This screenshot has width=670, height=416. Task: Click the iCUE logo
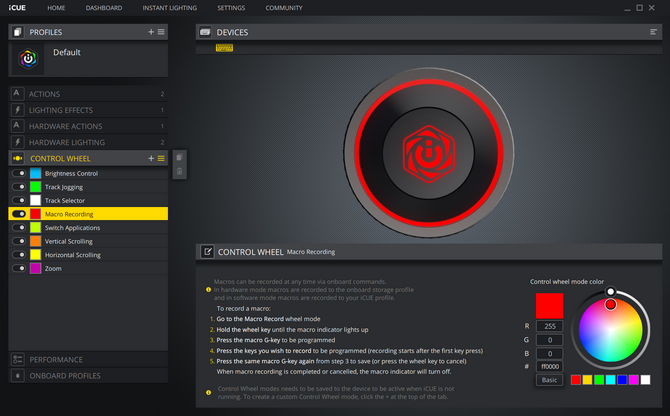pos(17,8)
